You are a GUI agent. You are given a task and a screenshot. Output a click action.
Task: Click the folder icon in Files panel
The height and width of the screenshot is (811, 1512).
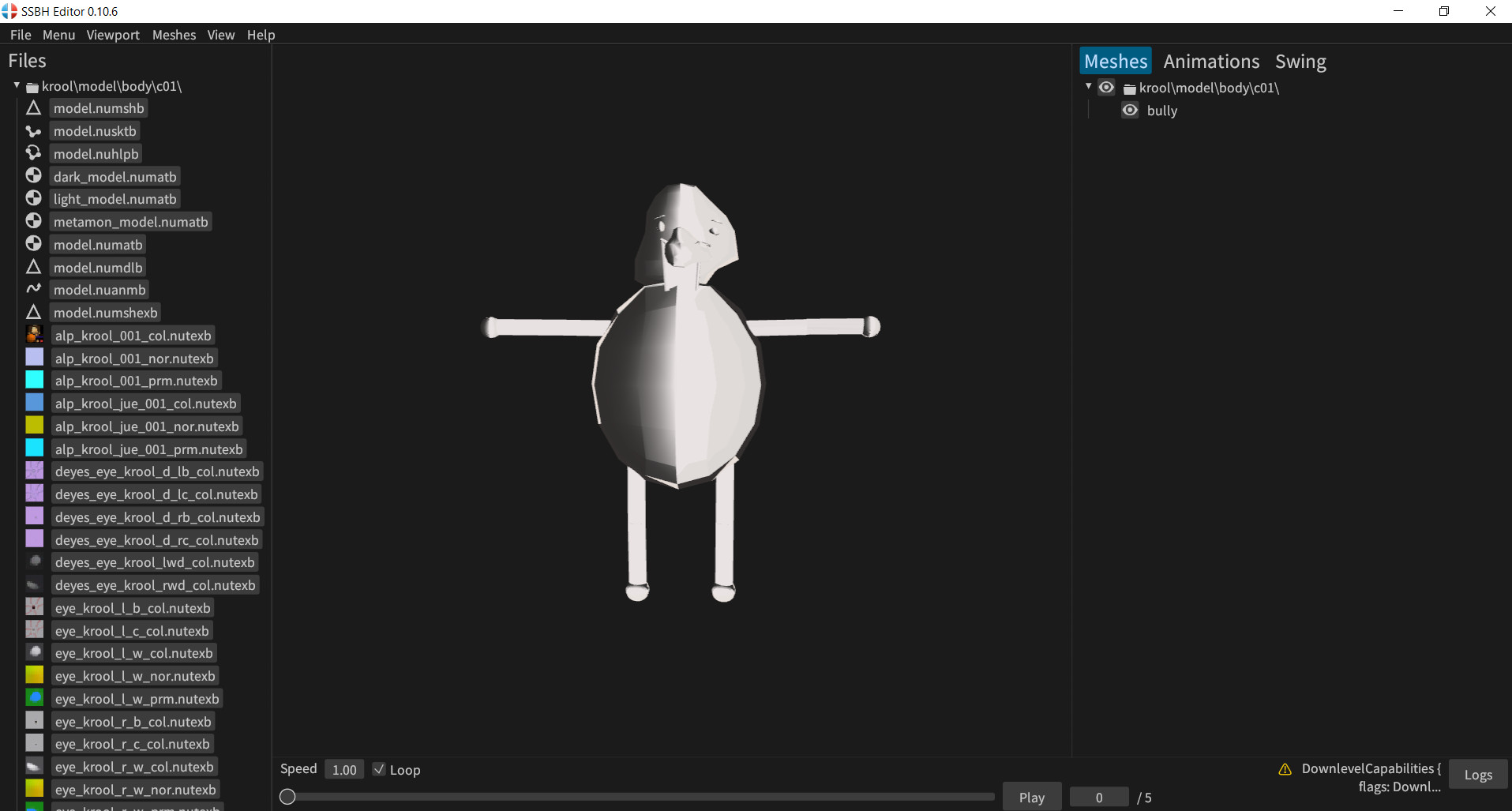click(x=32, y=87)
